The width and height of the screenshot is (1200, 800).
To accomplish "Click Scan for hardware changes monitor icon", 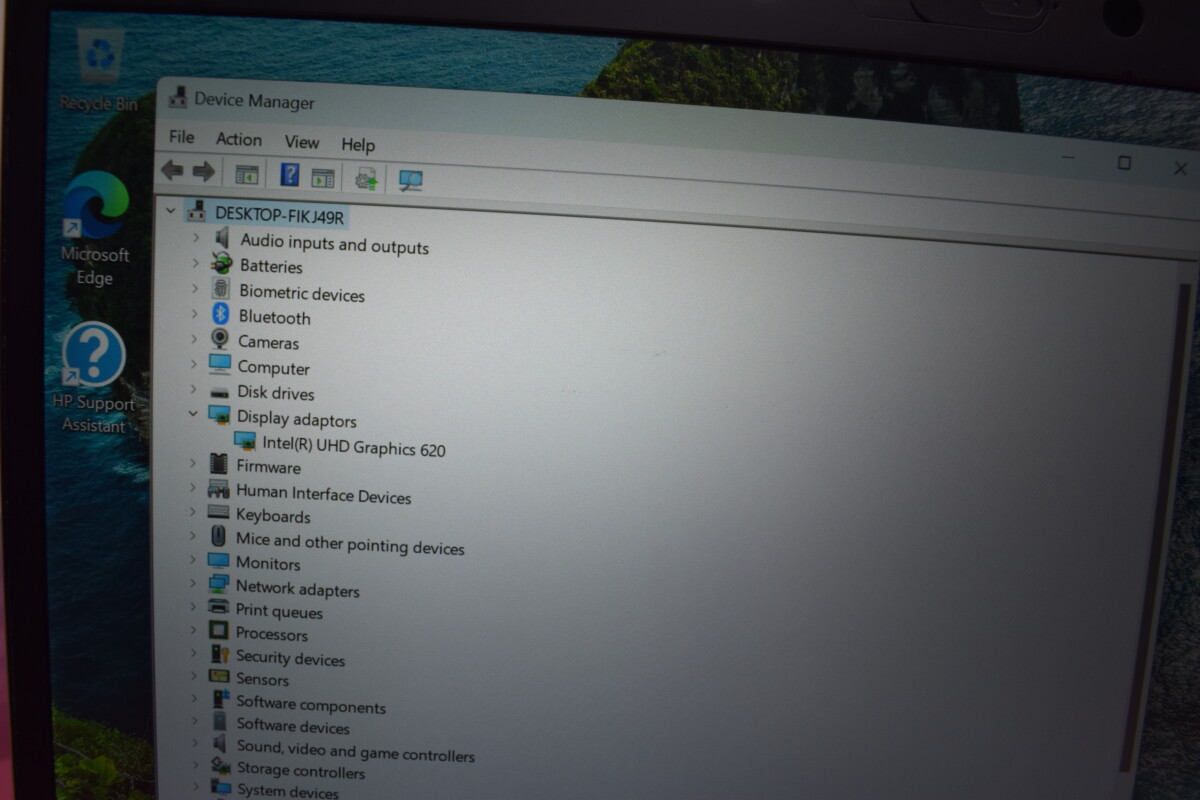I will (x=410, y=181).
